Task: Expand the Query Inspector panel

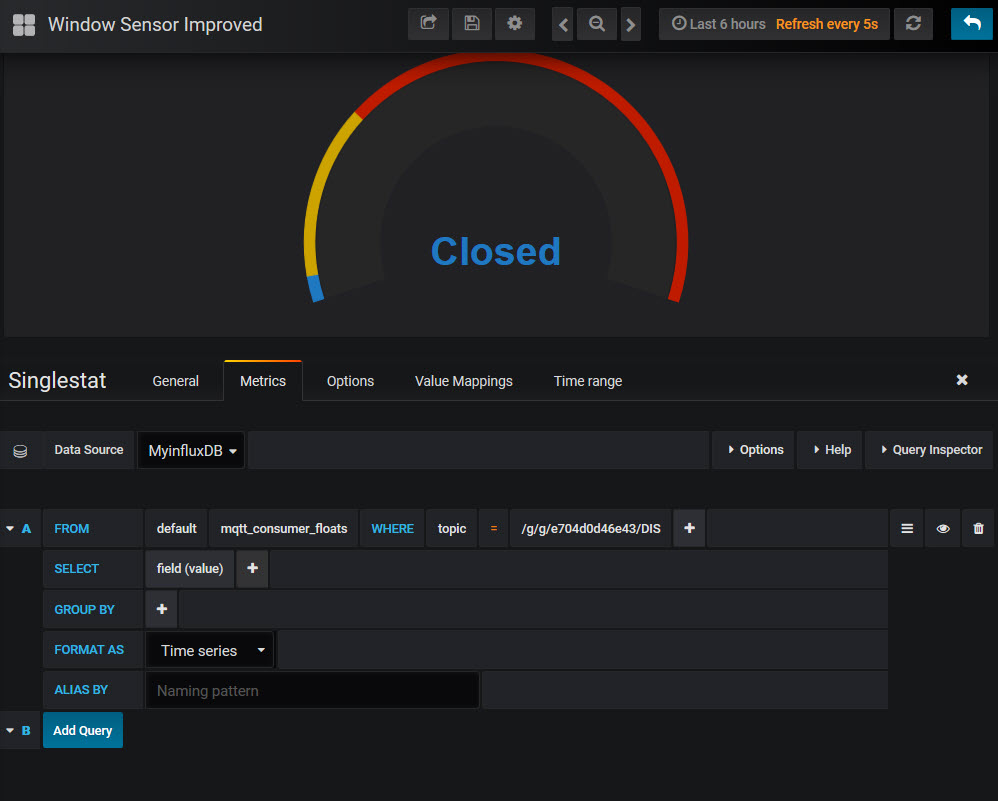Action: (929, 450)
